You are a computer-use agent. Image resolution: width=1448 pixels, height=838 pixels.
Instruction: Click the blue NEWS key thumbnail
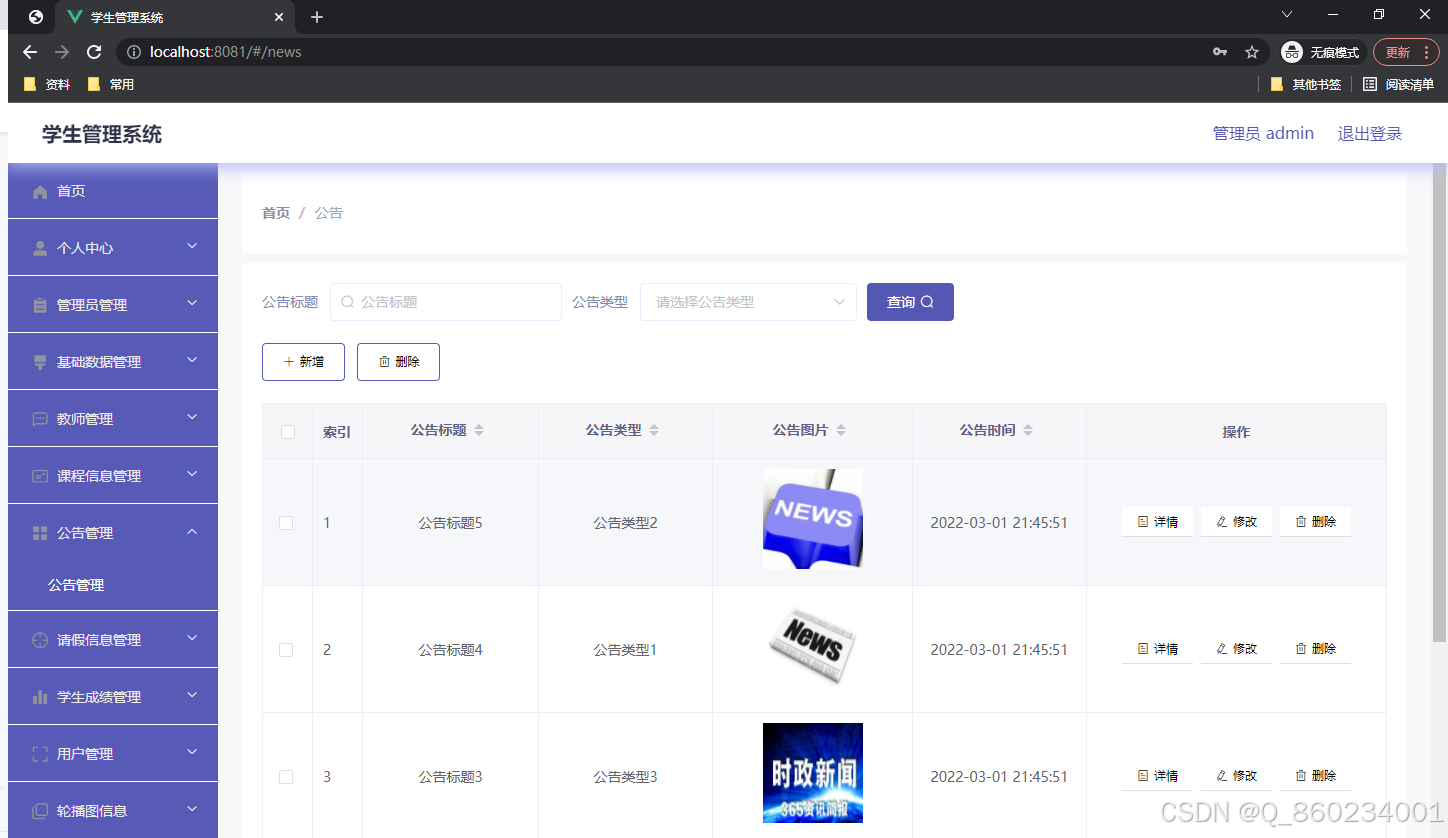coord(813,519)
